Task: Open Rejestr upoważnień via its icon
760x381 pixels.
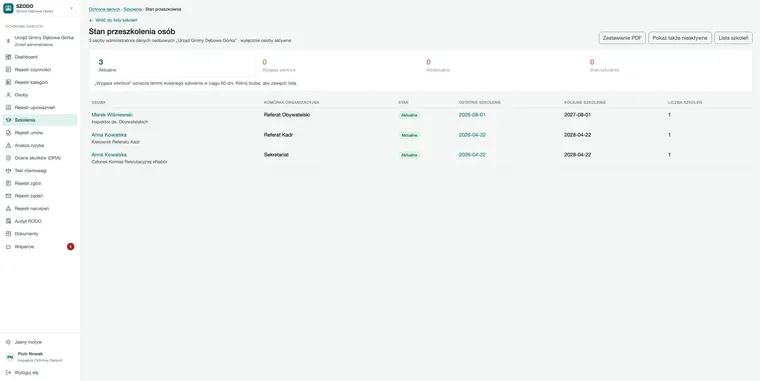Action: [8, 107]
